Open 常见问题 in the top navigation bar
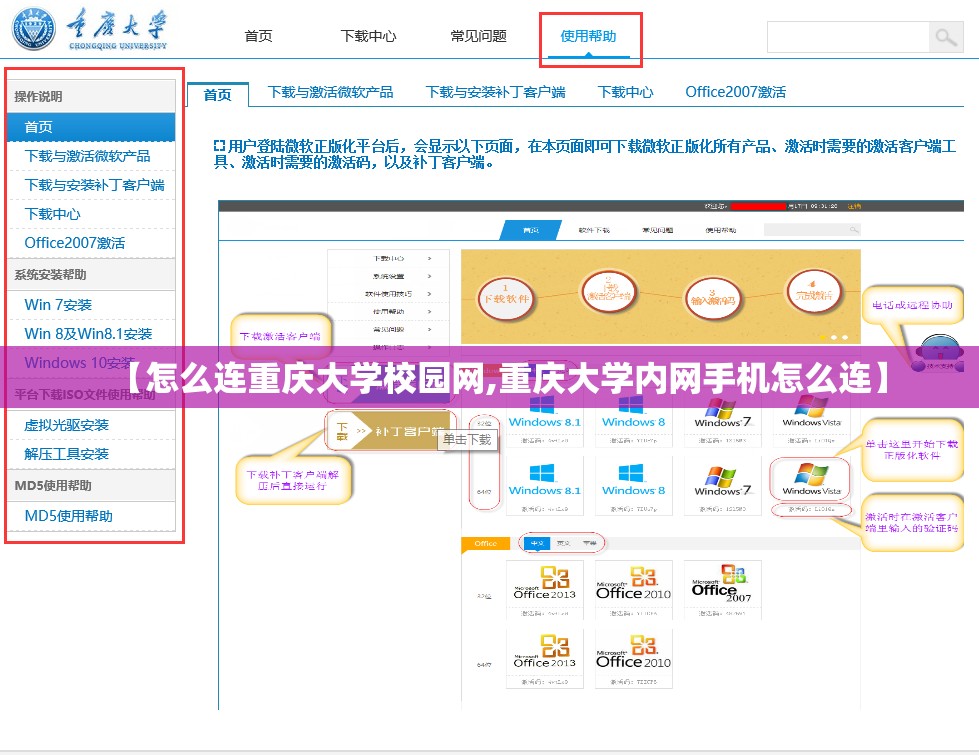 478,36
